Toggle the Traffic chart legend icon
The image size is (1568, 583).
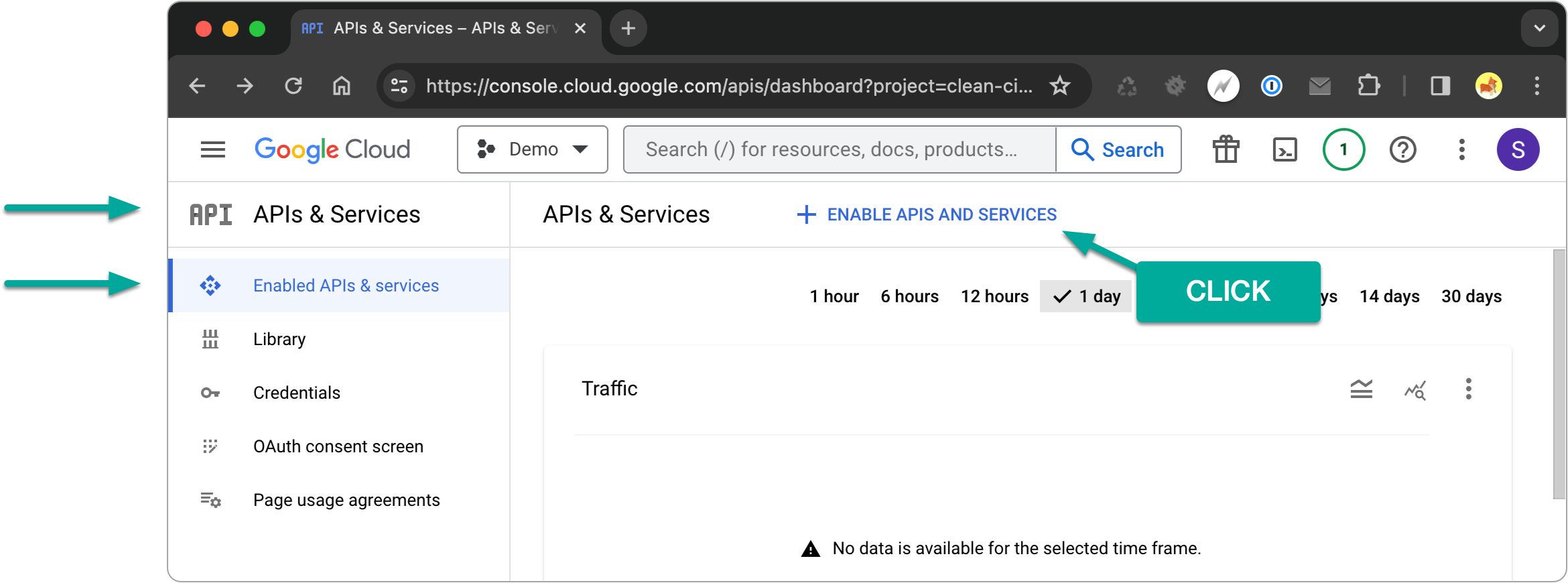click(x=1361, y=389)
